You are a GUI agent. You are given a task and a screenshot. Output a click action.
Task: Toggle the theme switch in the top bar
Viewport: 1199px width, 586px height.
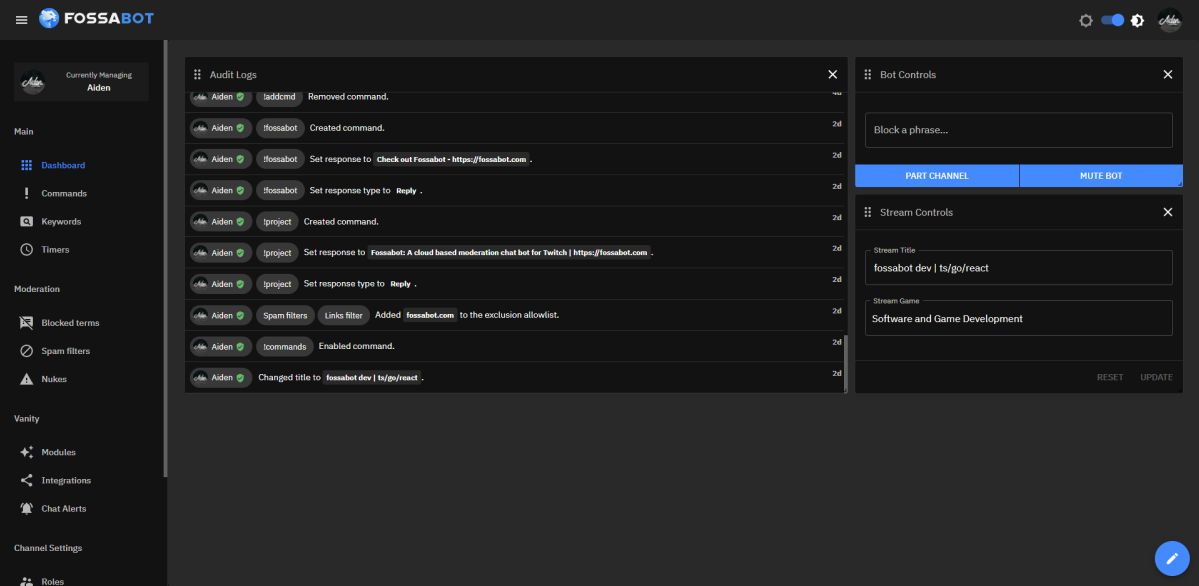1112,18
